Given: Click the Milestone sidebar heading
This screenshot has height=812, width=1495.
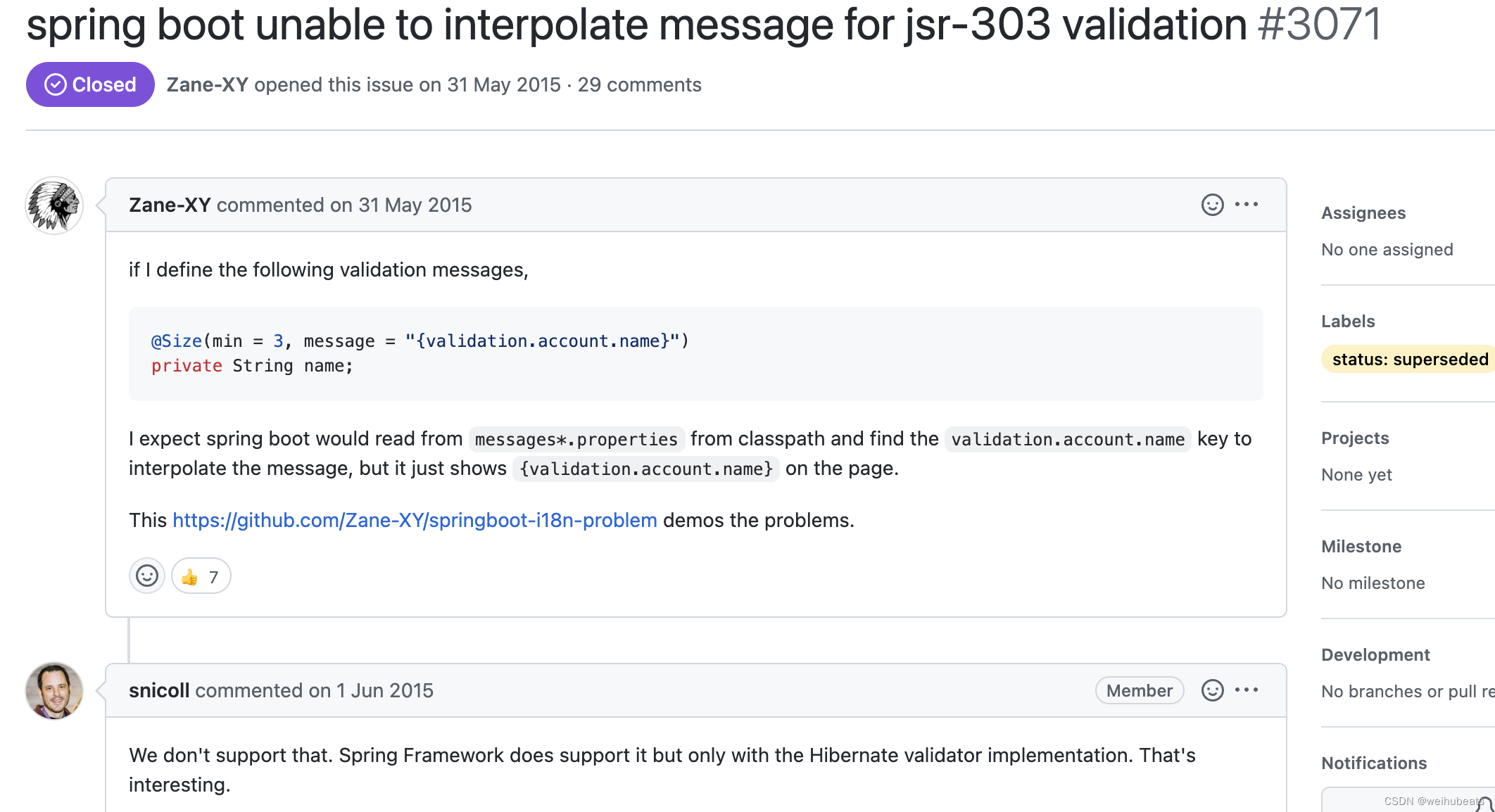Looking at the screenshot, I should coord(1361,547).
